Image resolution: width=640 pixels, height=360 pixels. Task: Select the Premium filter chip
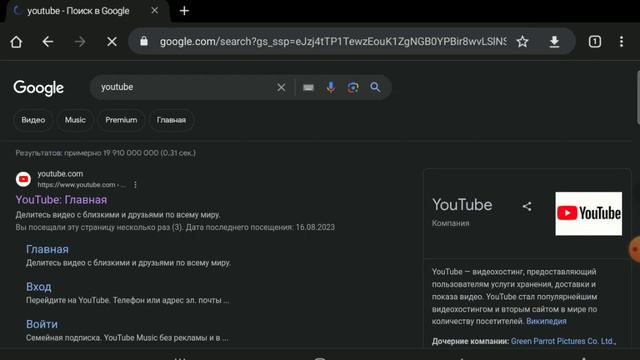tap(121, 120)
